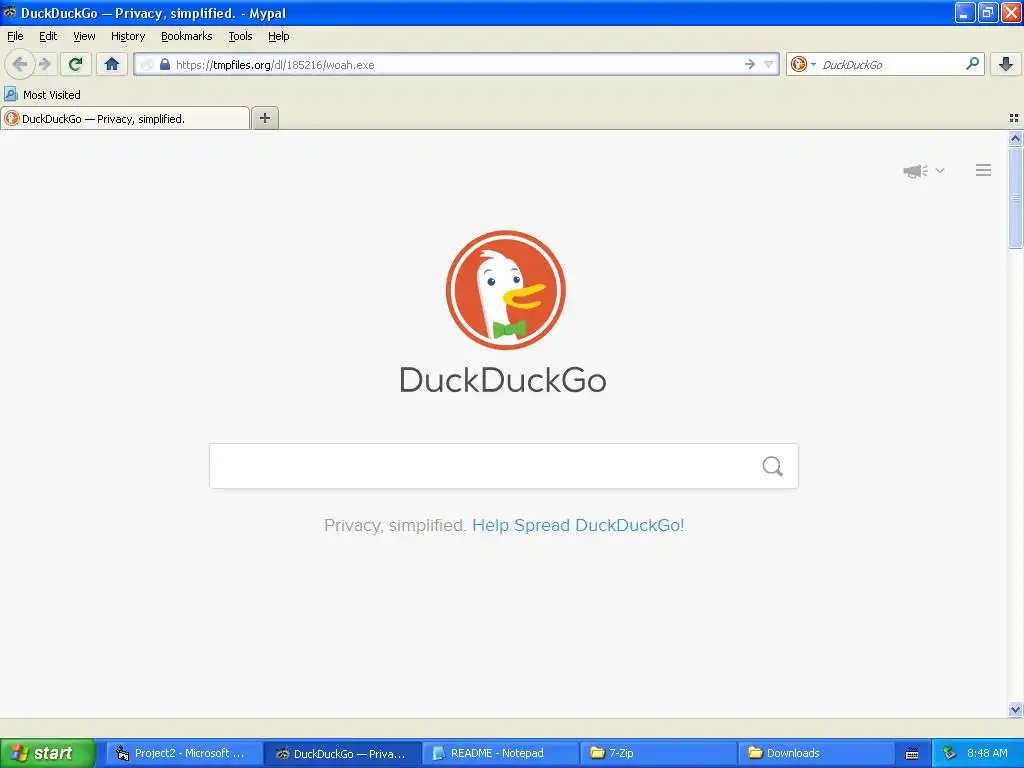This screenshot has height=768, width=1024.
Task: Open the Downloads arrow button
Action: (x=1006, y=64)
